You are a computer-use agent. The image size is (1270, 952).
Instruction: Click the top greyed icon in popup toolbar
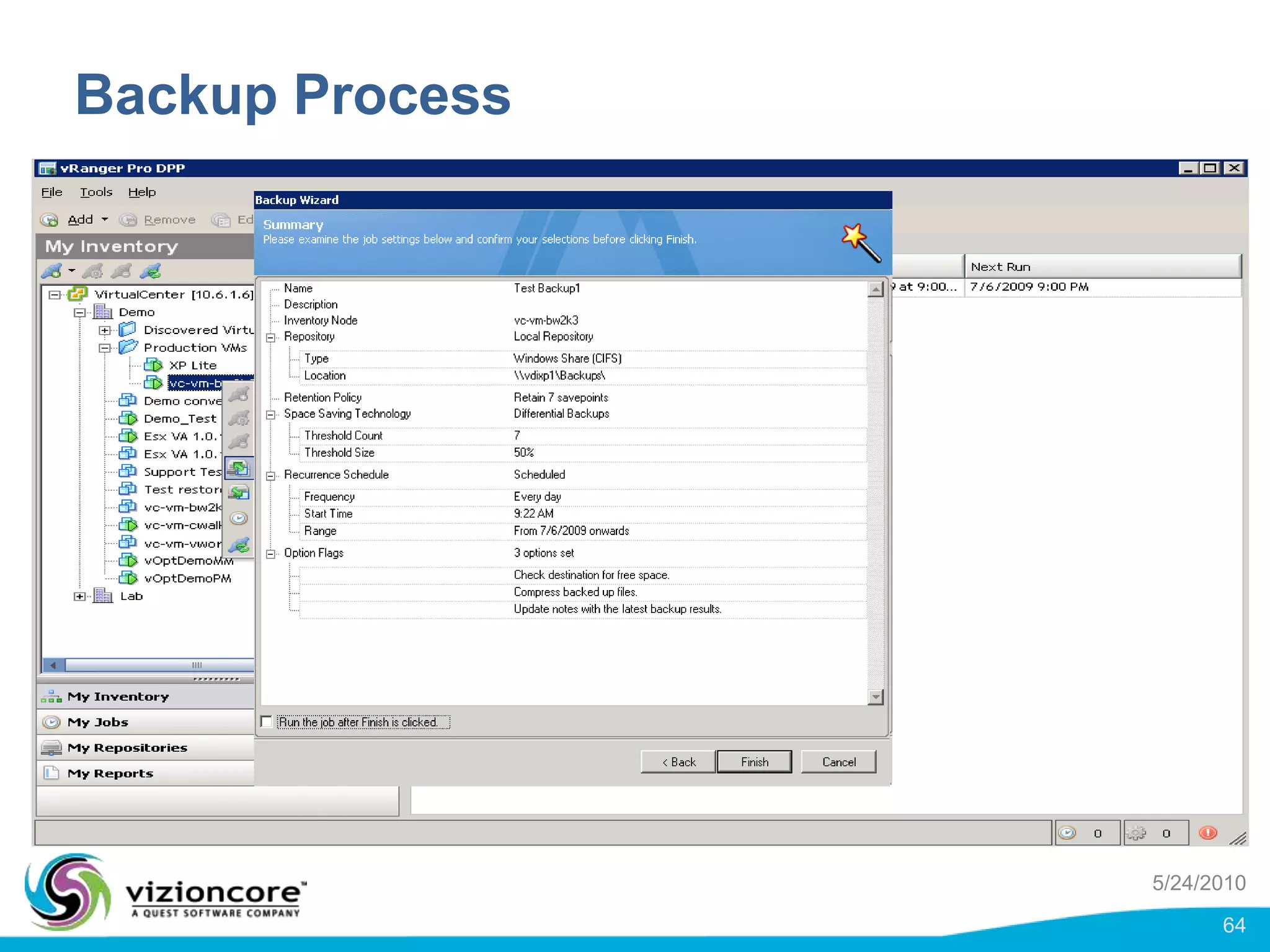pos(239,394)
